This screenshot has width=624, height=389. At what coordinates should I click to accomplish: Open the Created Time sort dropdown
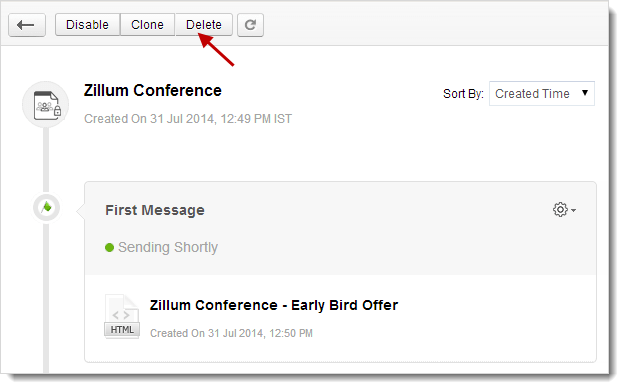click(x=542, y=94)
